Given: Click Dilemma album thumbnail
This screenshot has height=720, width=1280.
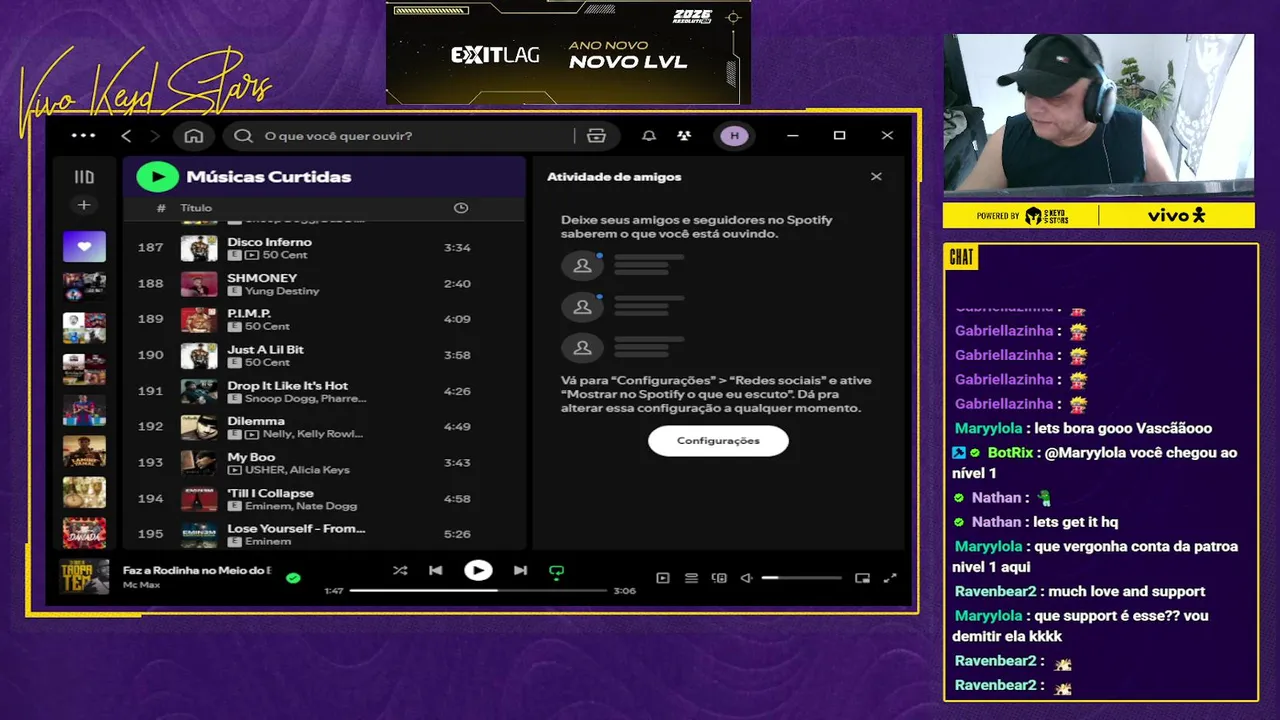Looking at the screenshot, I should click(x=199, y=427).
